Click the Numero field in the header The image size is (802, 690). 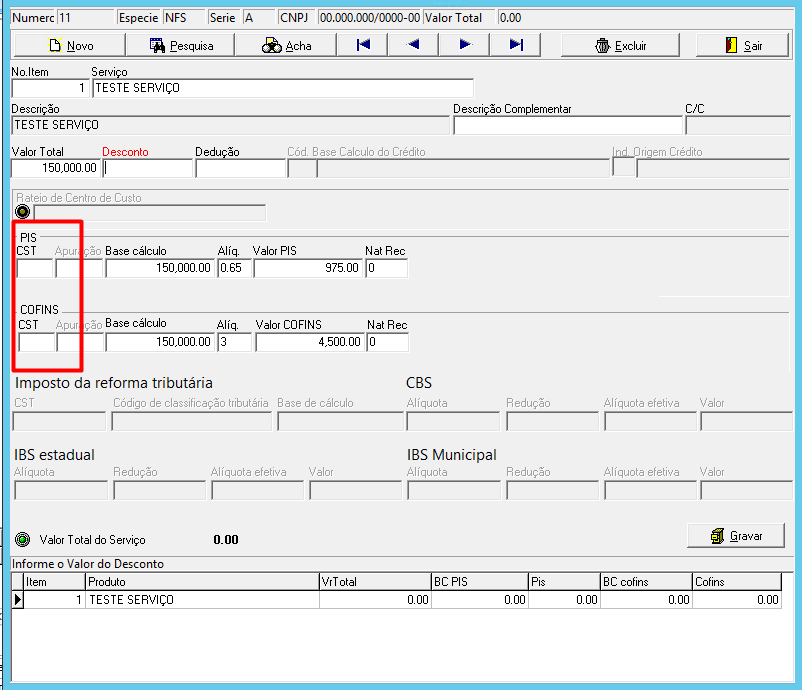(86, 18)
